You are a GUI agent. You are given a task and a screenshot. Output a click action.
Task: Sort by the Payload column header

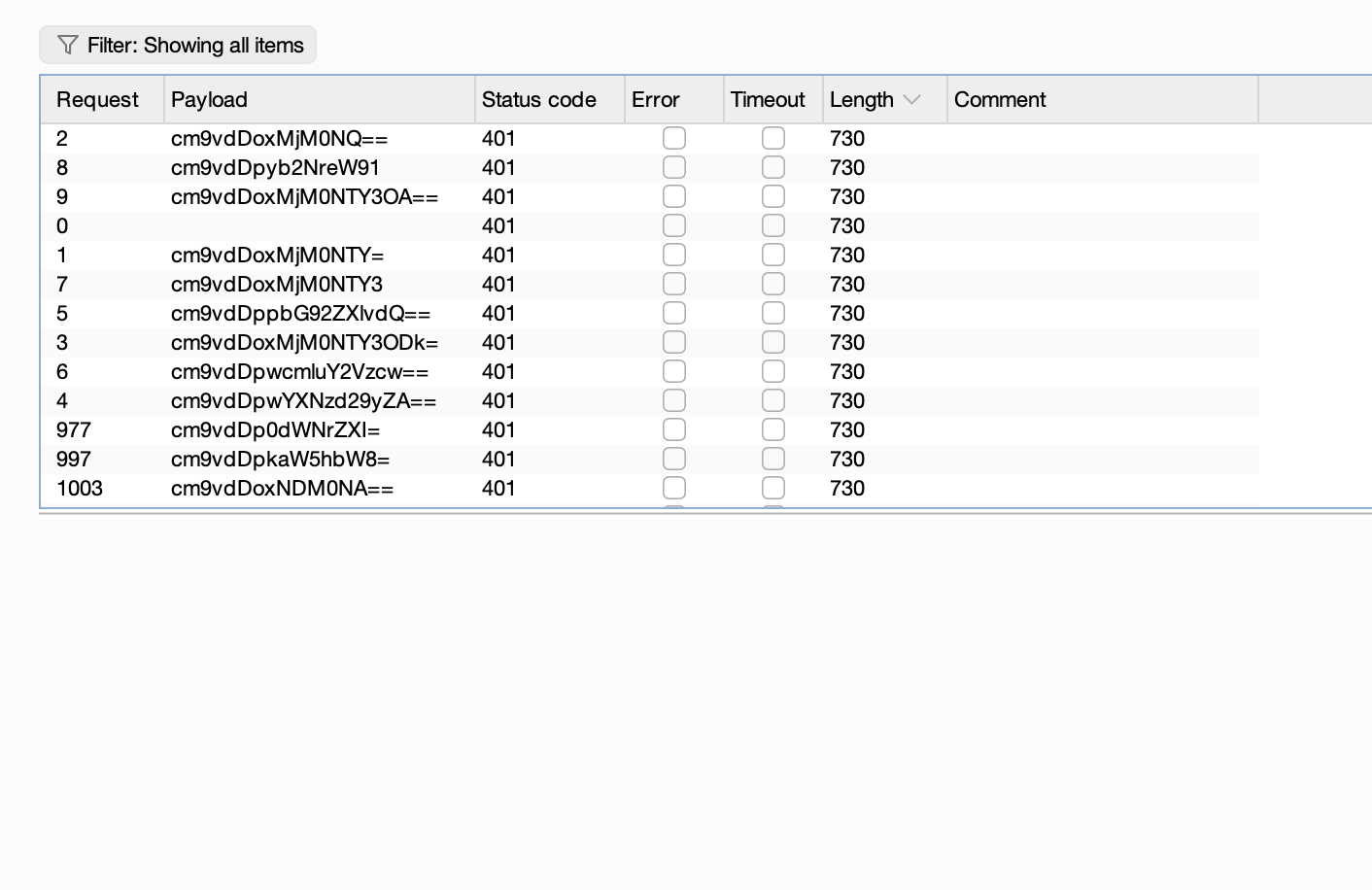click(320, 99)
